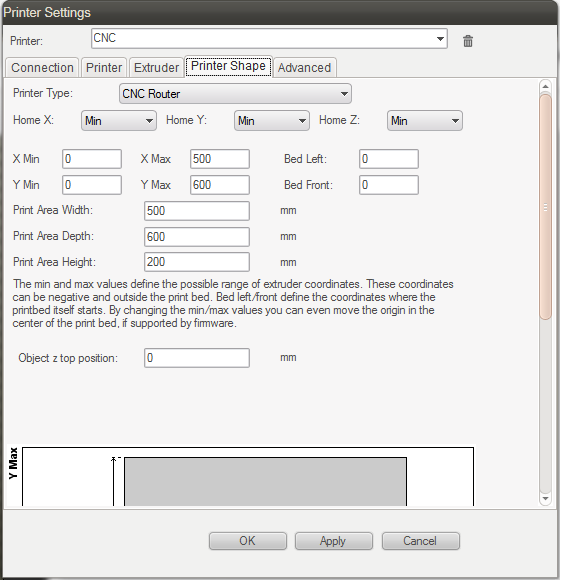
Task: Click the X Max input field
Action: pyautogui.click(x=221, y=160)
